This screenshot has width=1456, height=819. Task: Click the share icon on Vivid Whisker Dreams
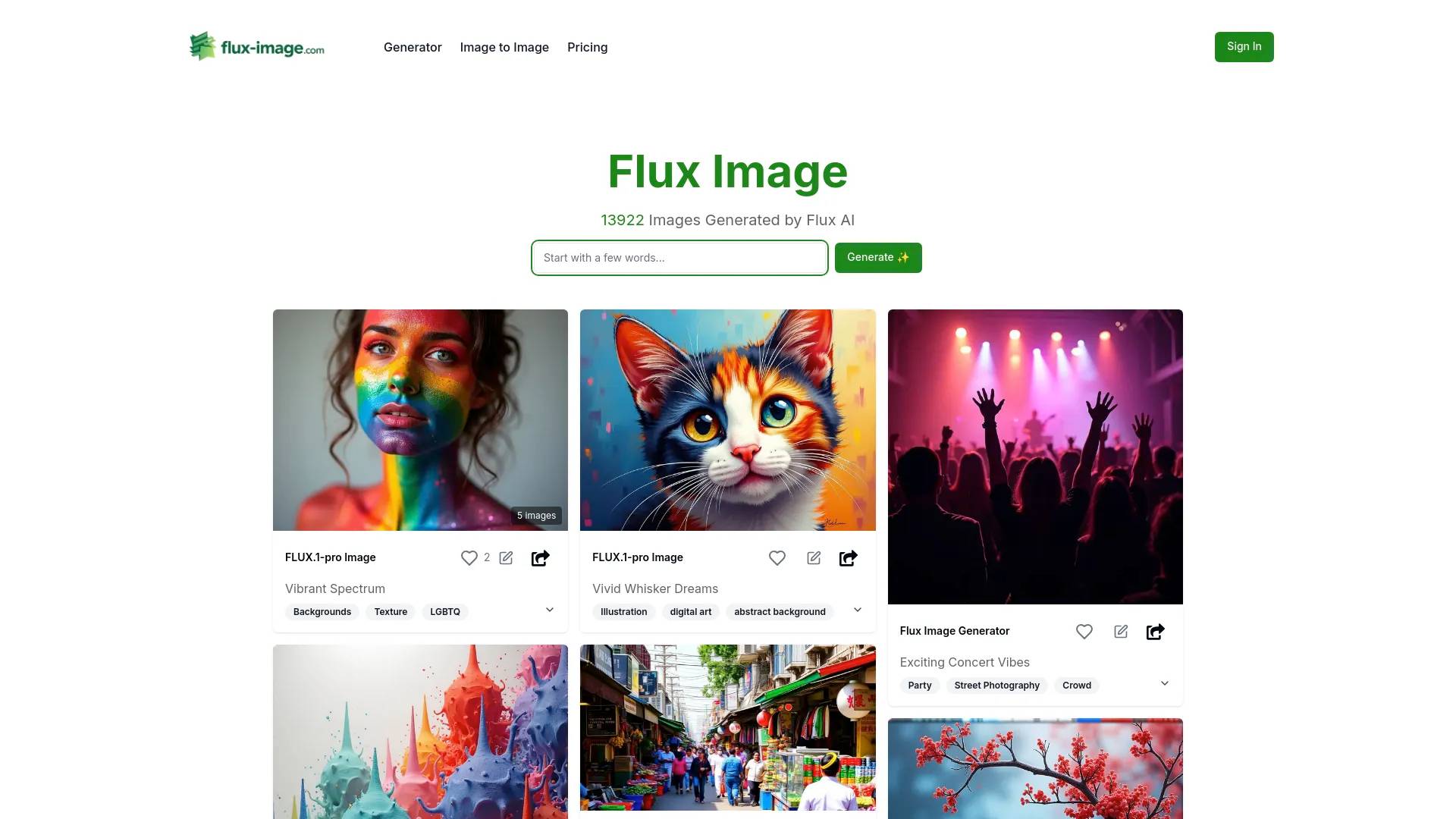coord(847,558)
